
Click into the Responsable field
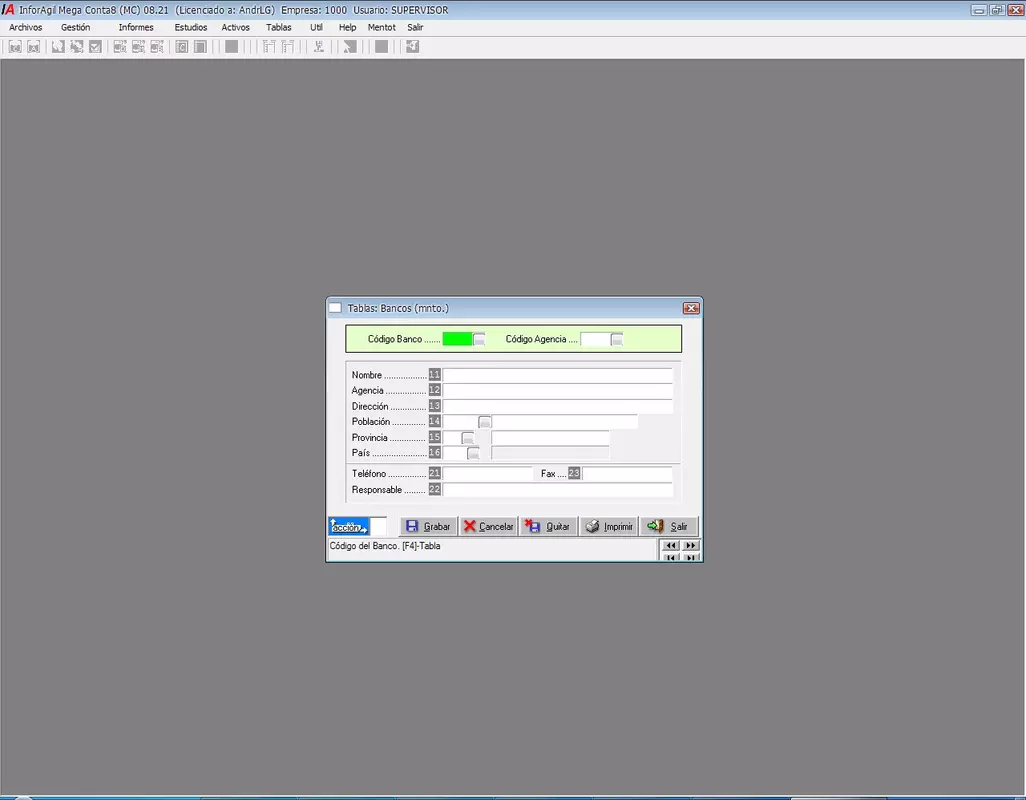(557, 490)
